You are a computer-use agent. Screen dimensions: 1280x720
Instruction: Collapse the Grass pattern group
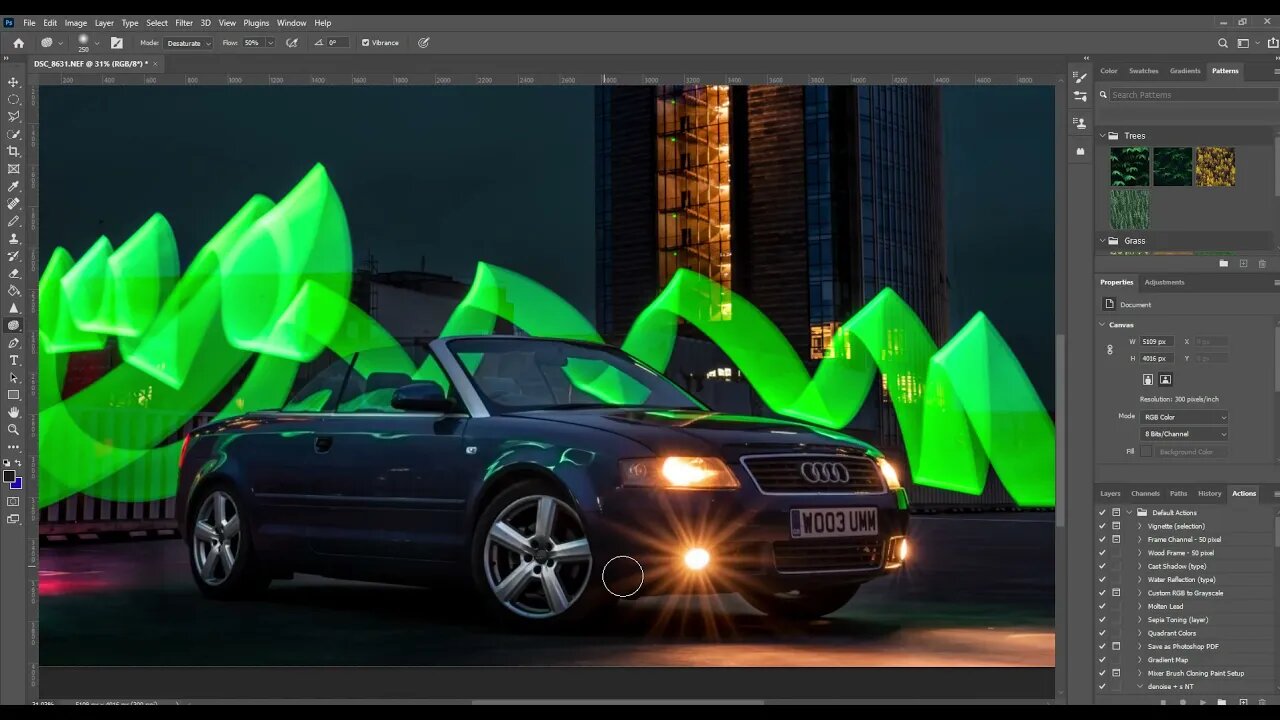(x=1103, y=241)
